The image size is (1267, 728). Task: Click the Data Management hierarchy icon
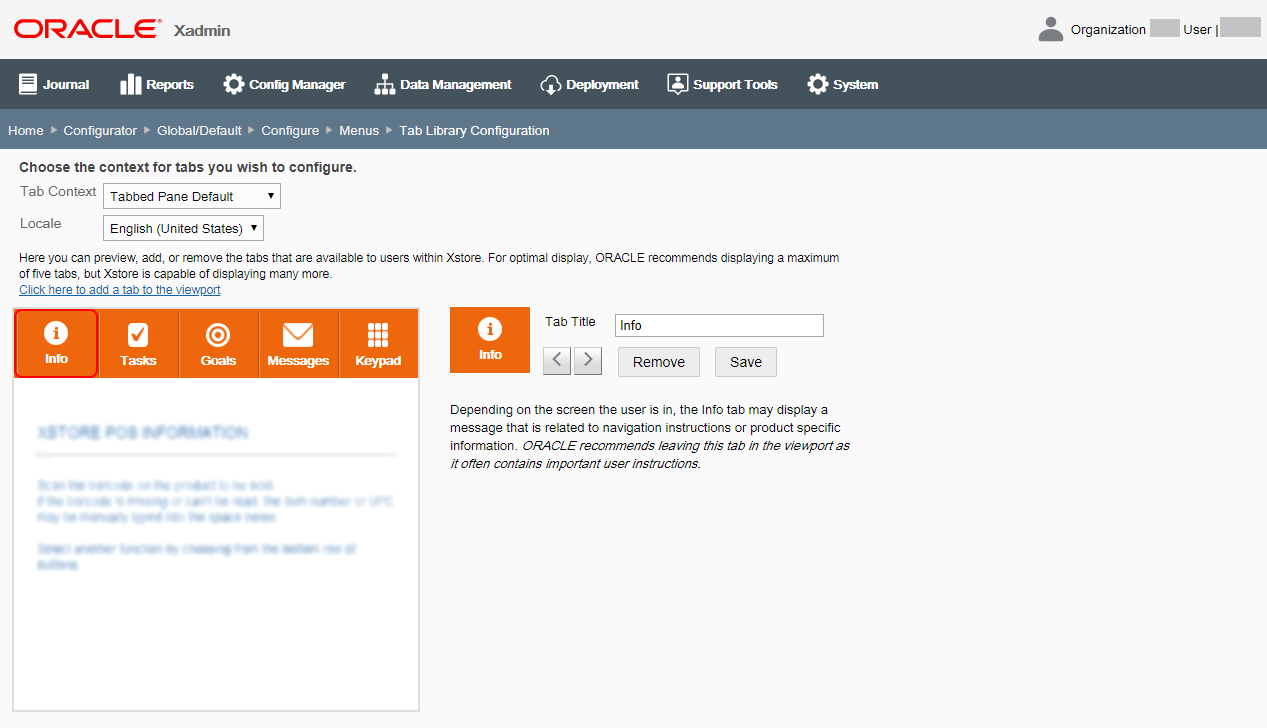coord(385,84)
